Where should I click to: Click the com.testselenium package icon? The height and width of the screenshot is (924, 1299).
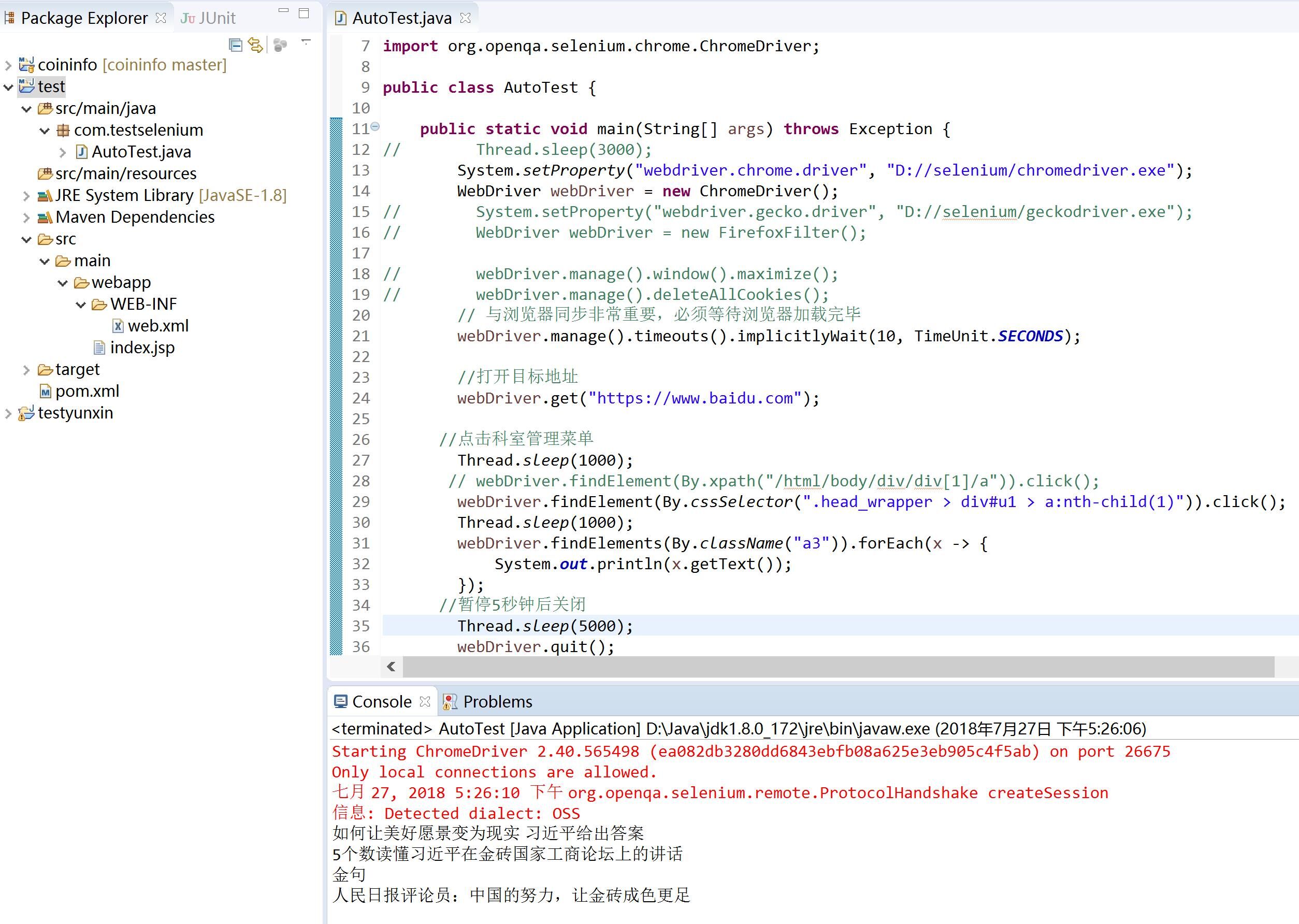(63, 131)
